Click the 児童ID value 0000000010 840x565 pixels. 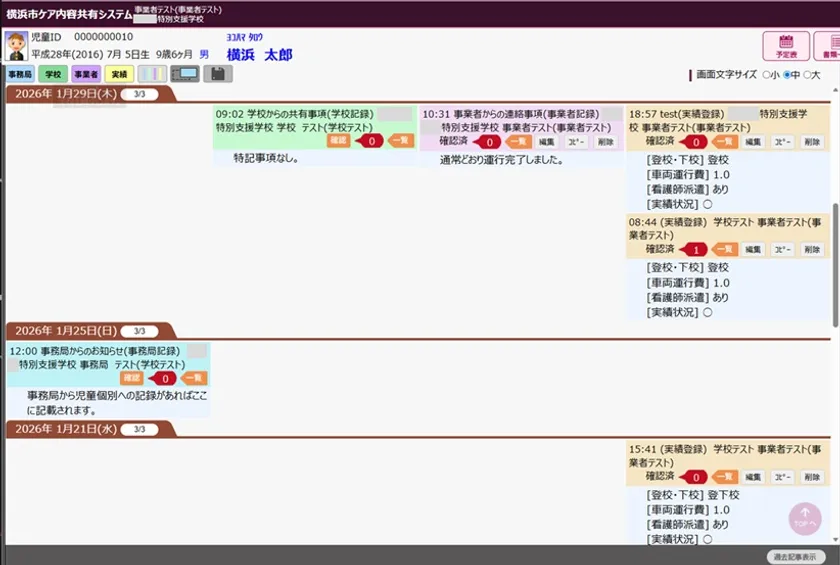(103, 37)
